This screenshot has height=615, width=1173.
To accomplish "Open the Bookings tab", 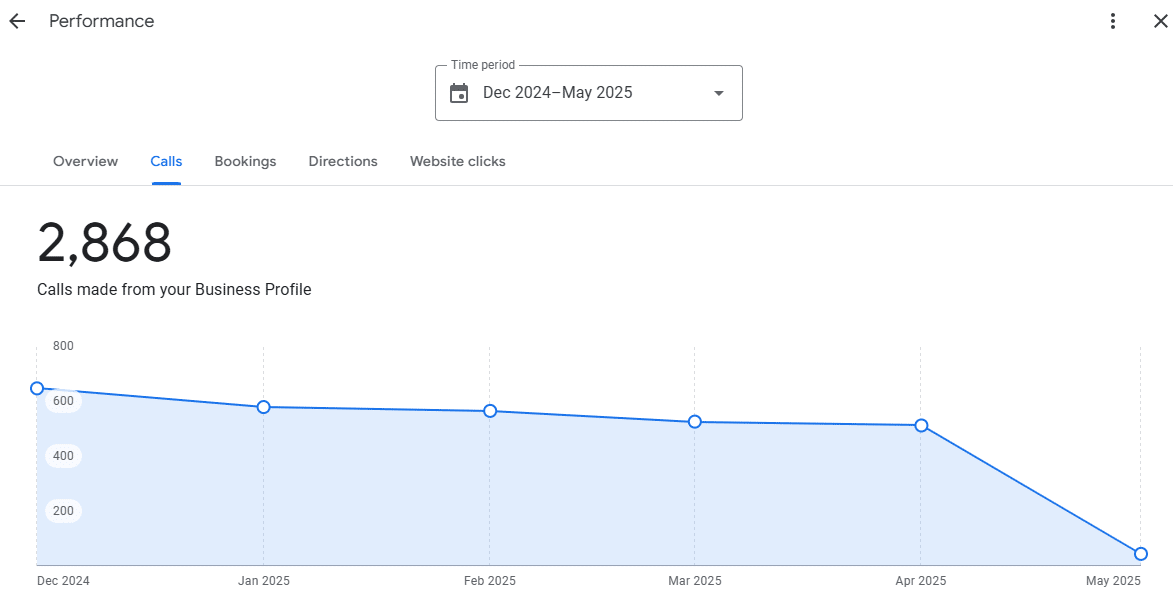I will click(245, 162).
